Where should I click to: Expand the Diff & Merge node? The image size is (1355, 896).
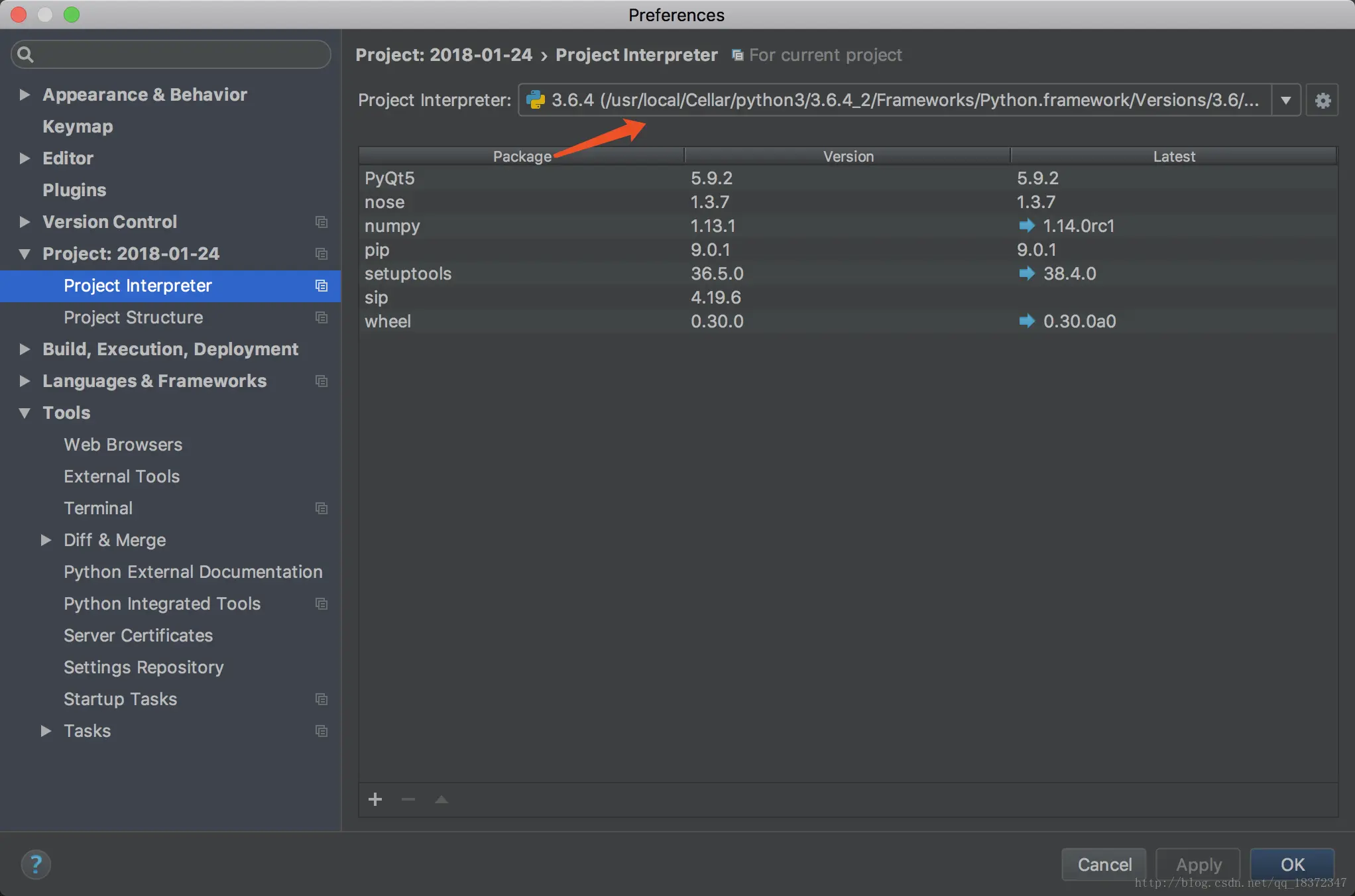click(x=46, y=540)
